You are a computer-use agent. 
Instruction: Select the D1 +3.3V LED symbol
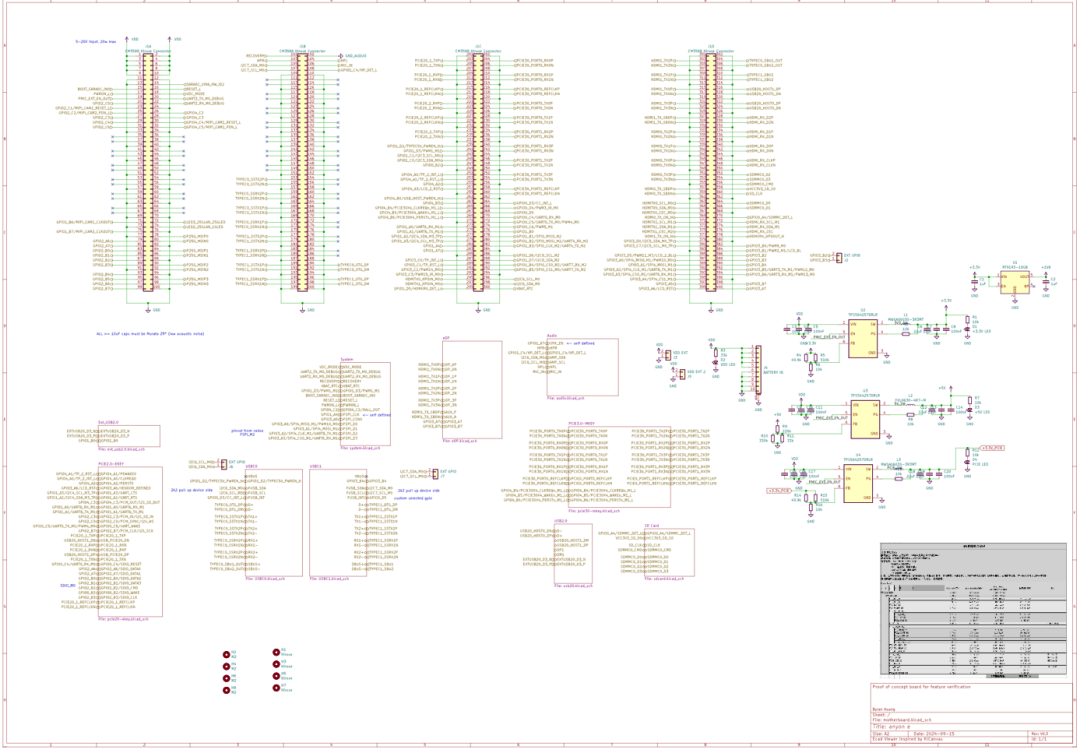[x=968, y=329]
